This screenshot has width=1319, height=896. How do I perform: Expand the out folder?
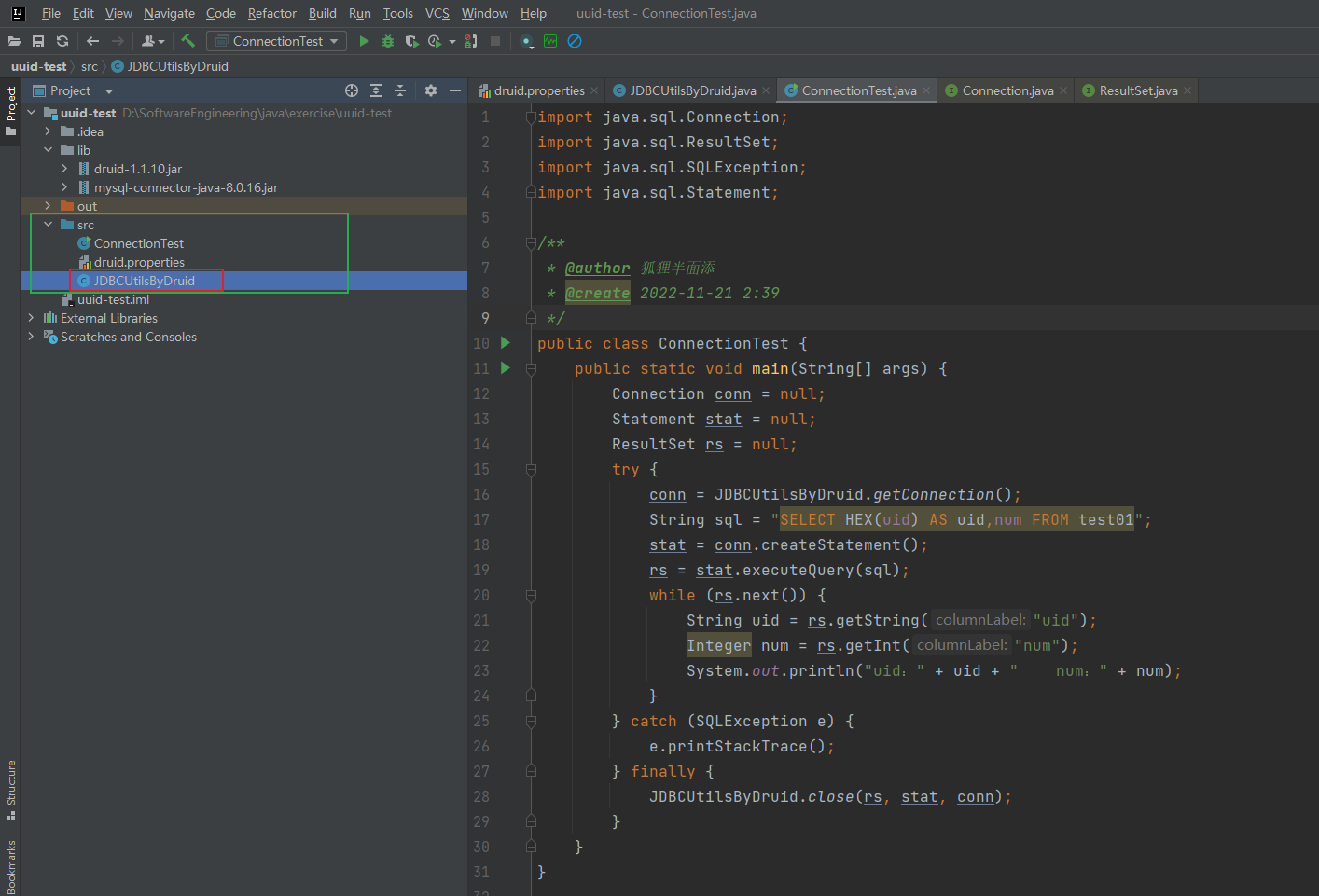(x=48, y=206)
